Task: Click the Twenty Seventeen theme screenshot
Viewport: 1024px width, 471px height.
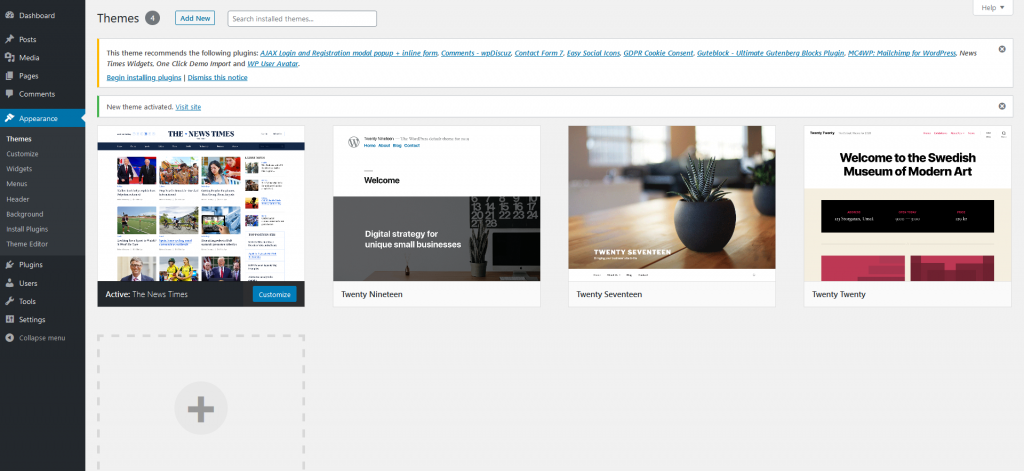Action: click(672, 203)
